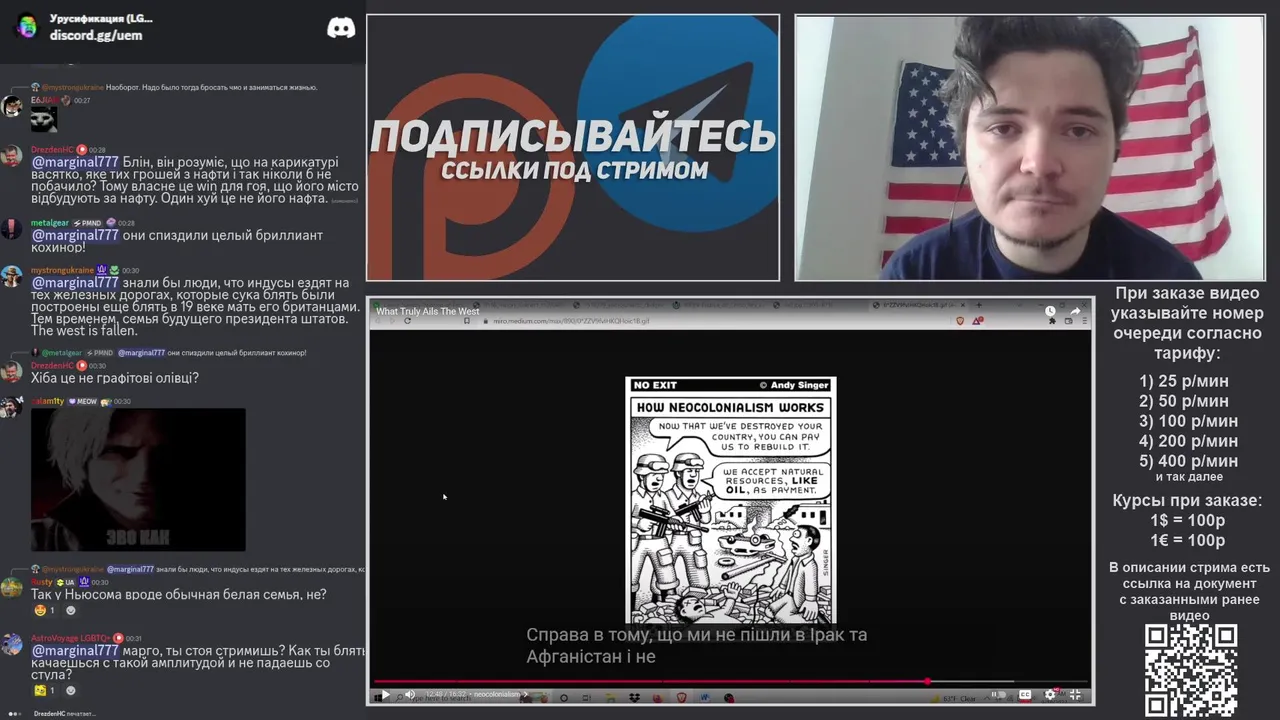Enter fullscreen in the YouTube player
The image size is (1280, 720).
(1075, 695)
